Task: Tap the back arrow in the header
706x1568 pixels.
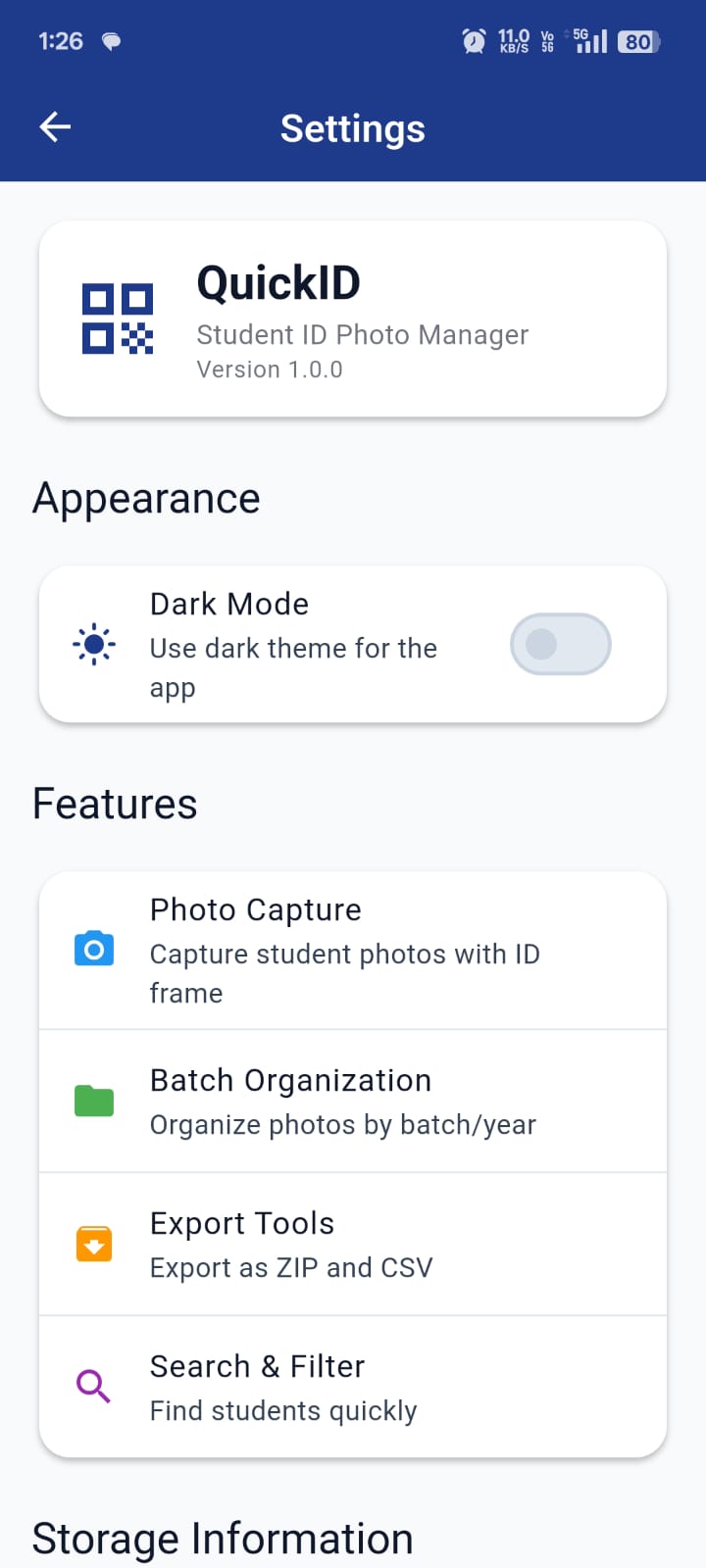Action: pyautogui.click(x=55, y=127)
